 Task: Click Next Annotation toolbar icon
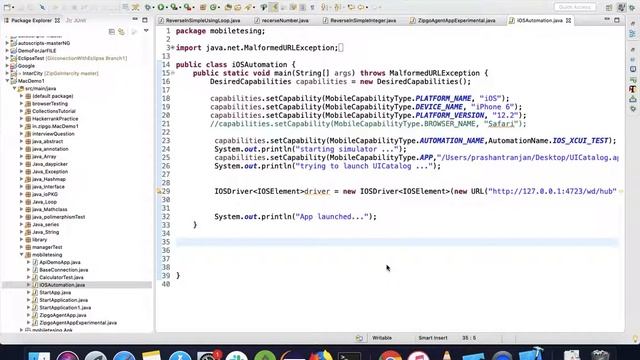click(324, 7)
